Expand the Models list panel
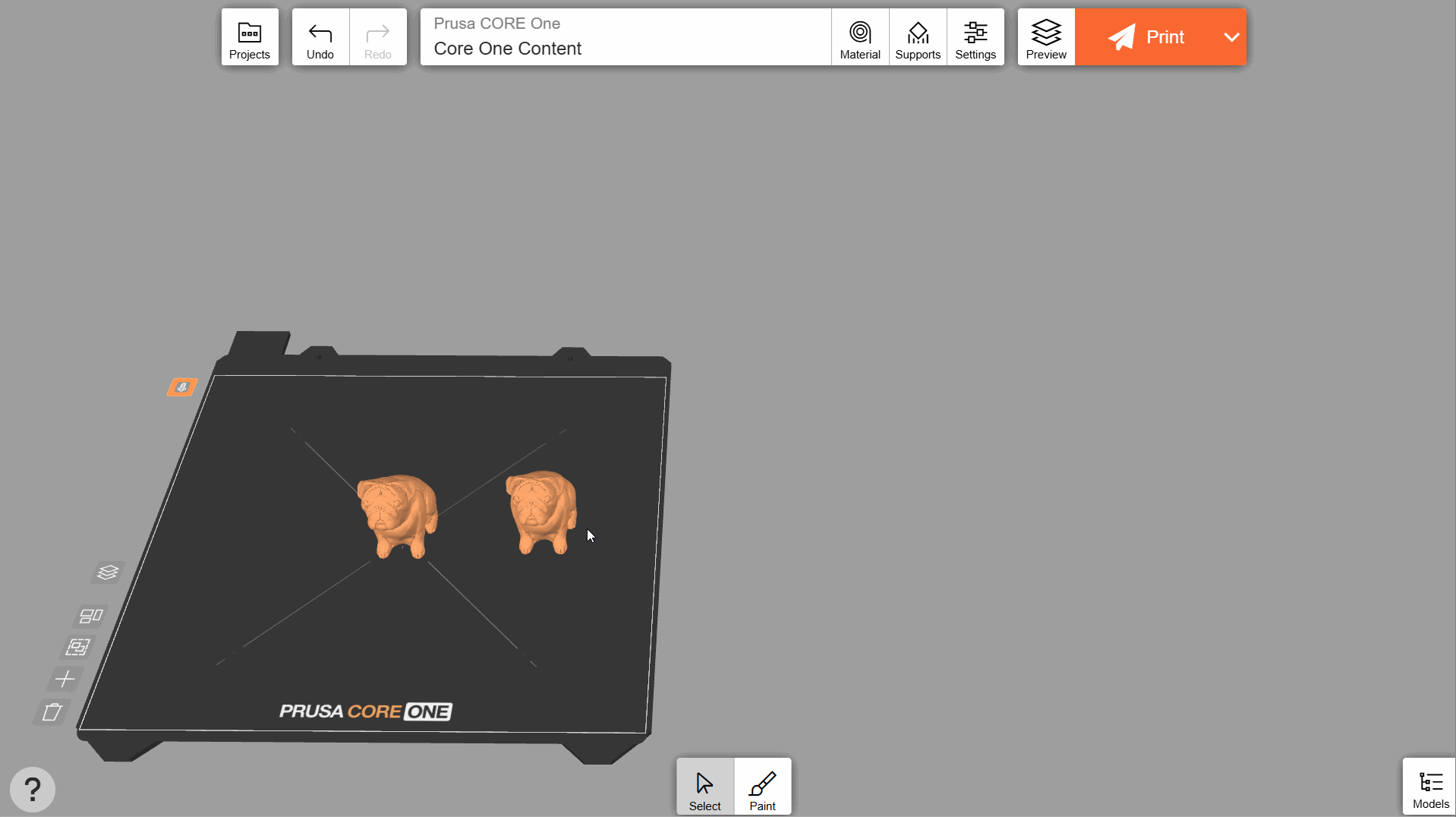The height and width of the screenshot is (817, 1456). click(1429, 787)
